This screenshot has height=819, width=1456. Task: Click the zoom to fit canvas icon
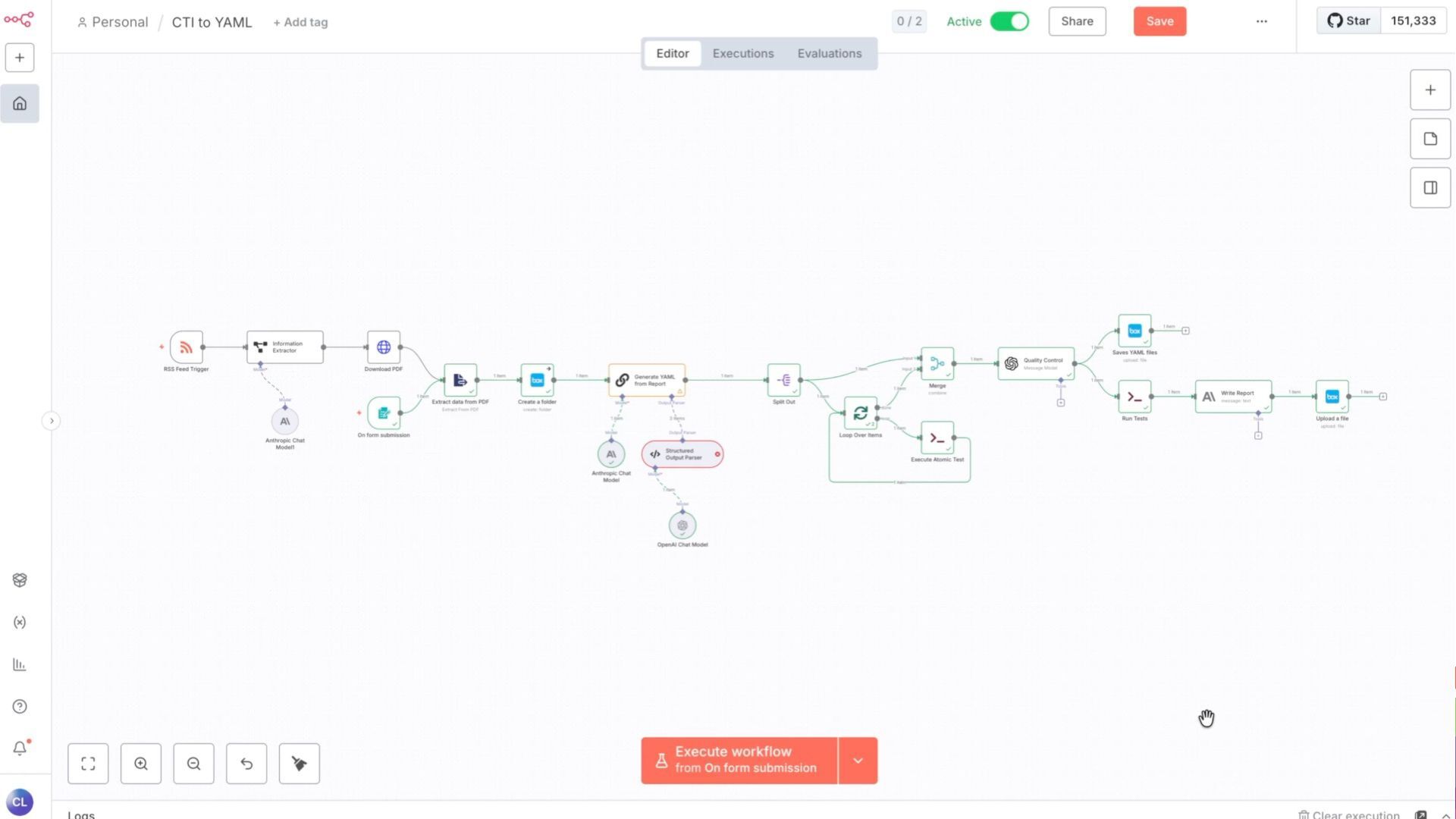pos(88,764)
